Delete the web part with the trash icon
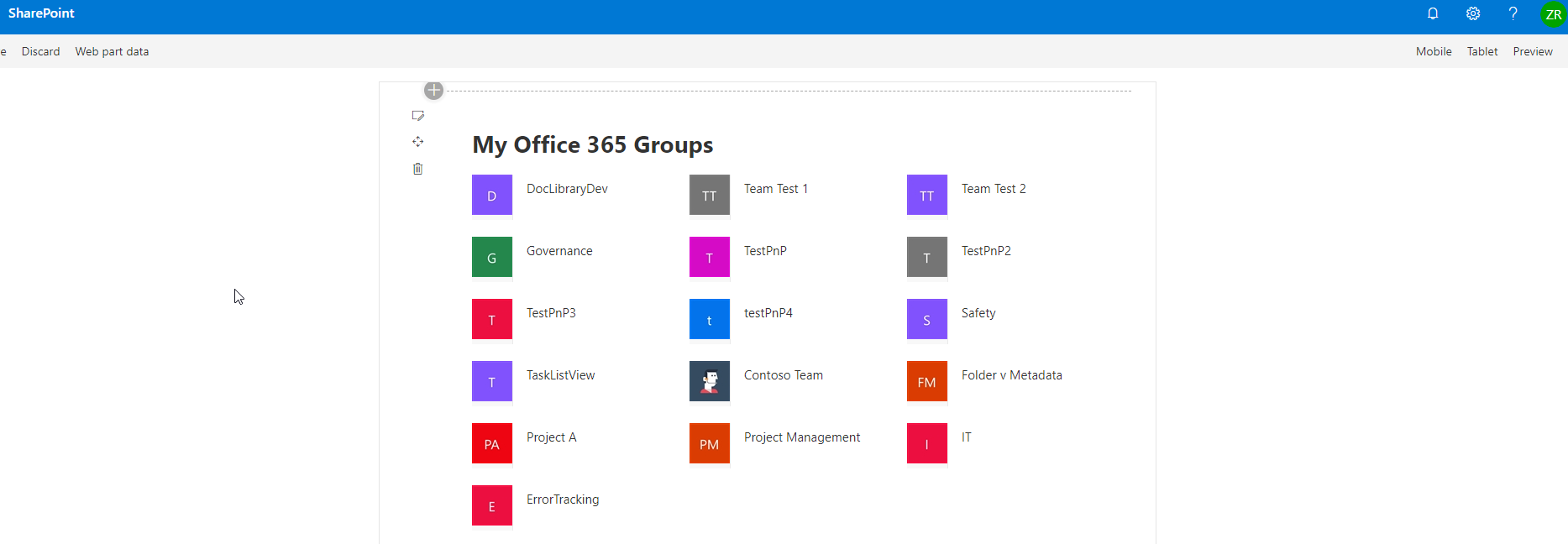The image size is (1568, 544). [x=417, y=169]
